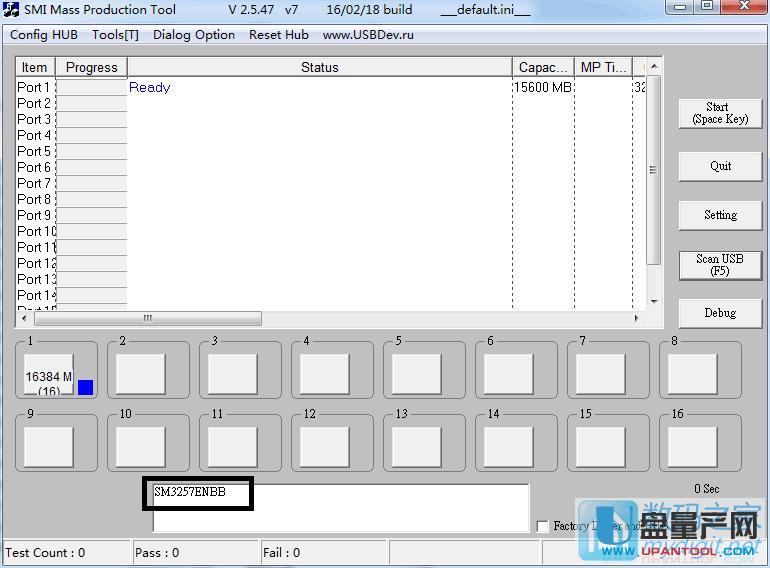Open the Setting button
The width and height of the screenshot is (770, 568).
click(x=720, y=215)
